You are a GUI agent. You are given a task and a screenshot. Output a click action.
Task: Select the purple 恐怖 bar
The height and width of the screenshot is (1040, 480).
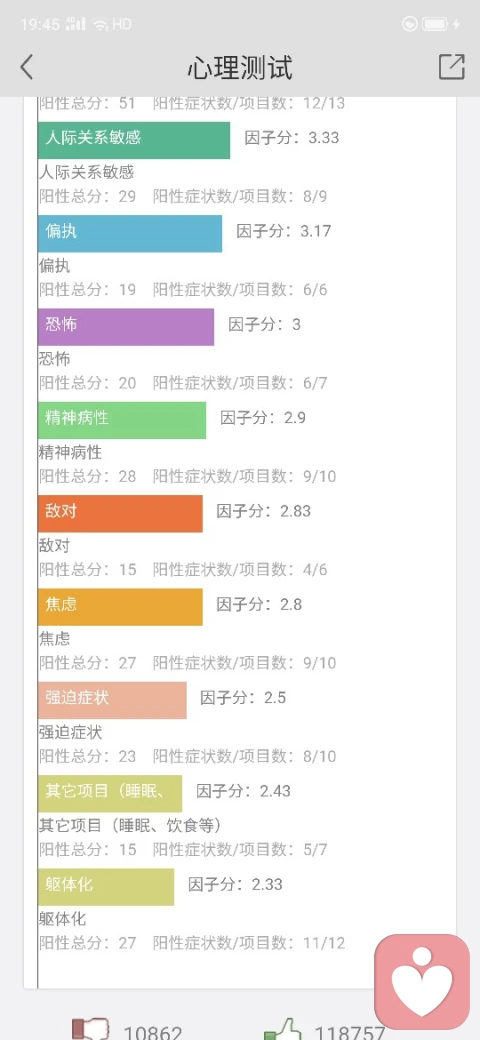tap(126, 327)
